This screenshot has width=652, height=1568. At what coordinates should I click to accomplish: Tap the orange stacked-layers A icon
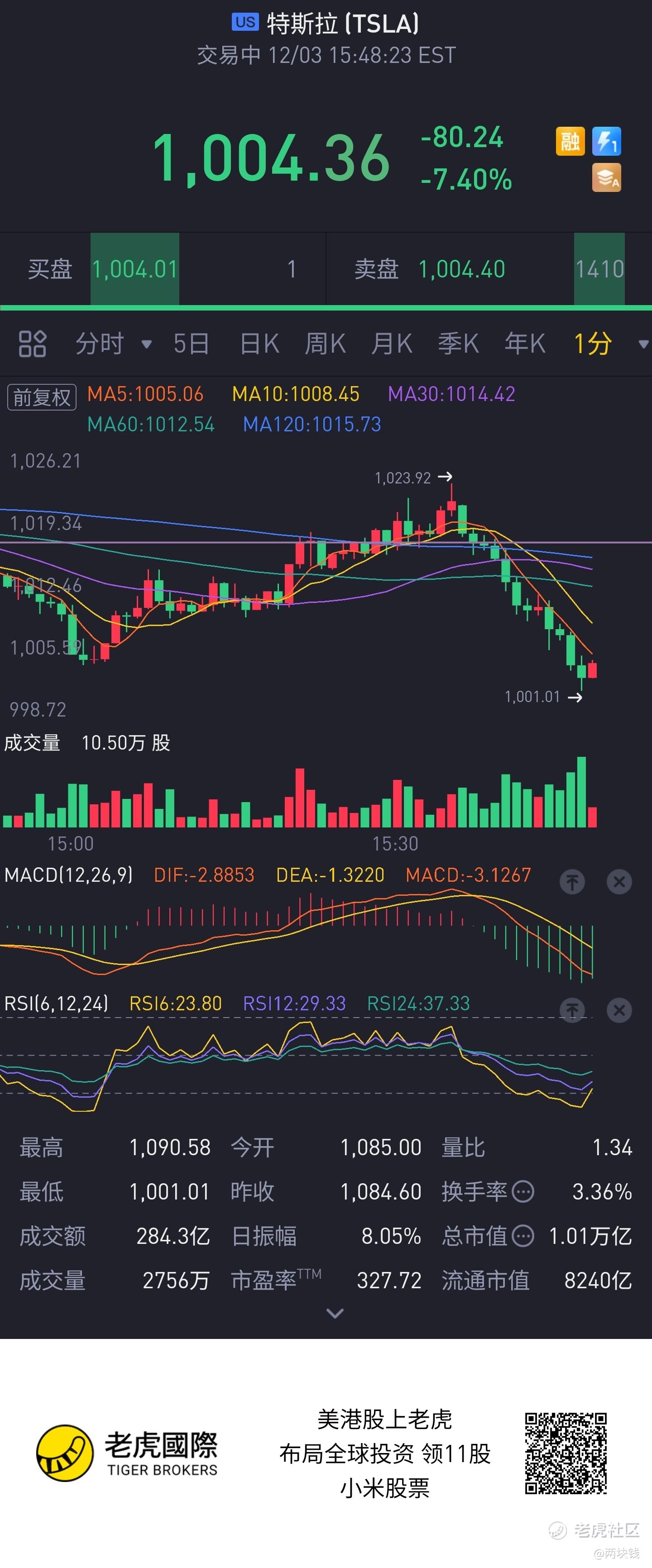tap(606, 178)
